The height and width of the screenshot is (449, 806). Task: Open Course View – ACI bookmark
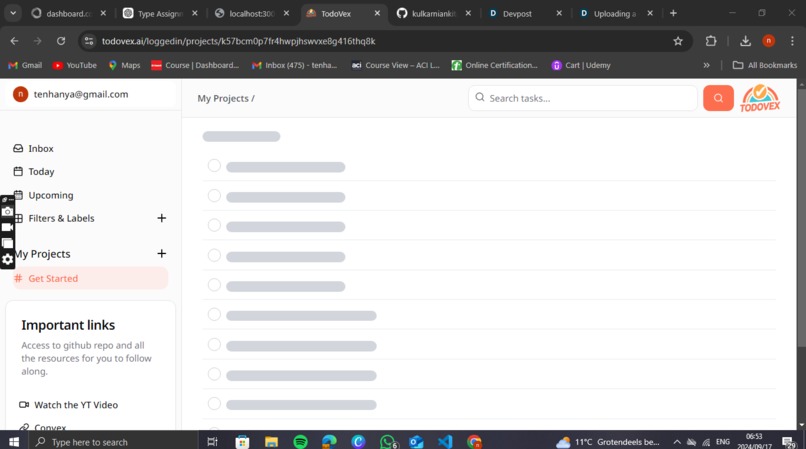click(x=395, y=65)
